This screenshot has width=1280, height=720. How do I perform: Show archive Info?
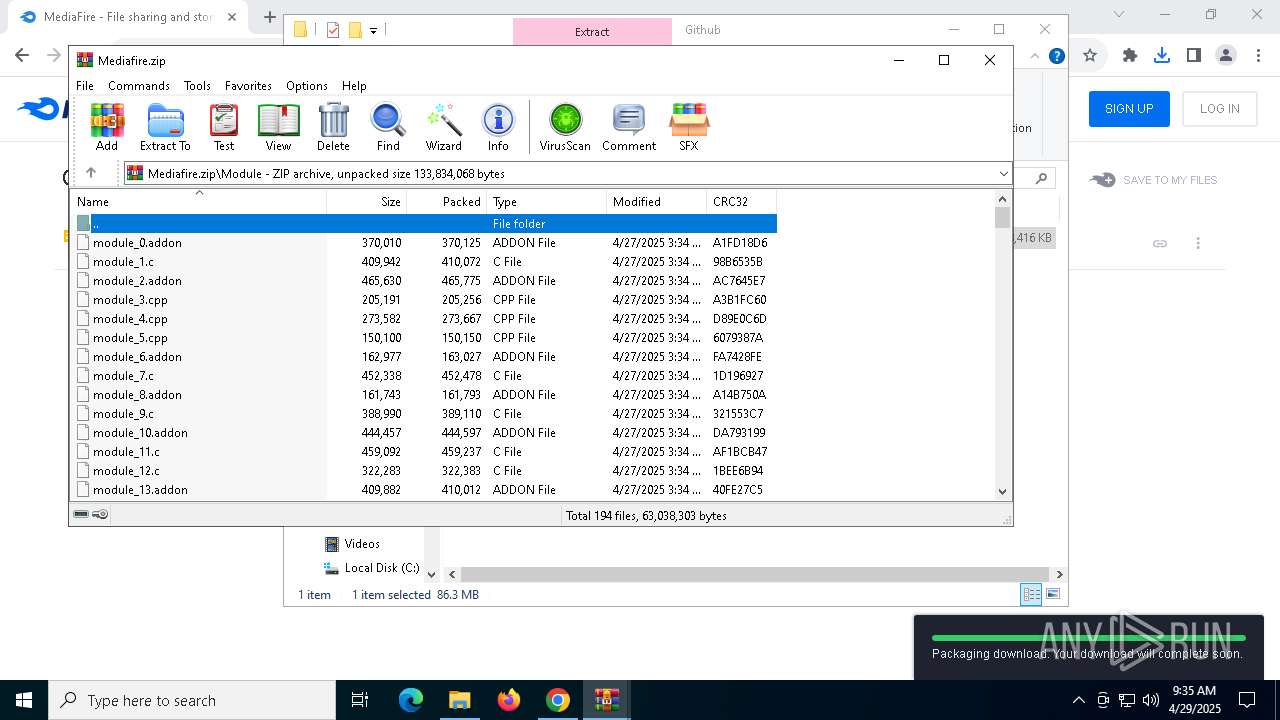(498, 127)
